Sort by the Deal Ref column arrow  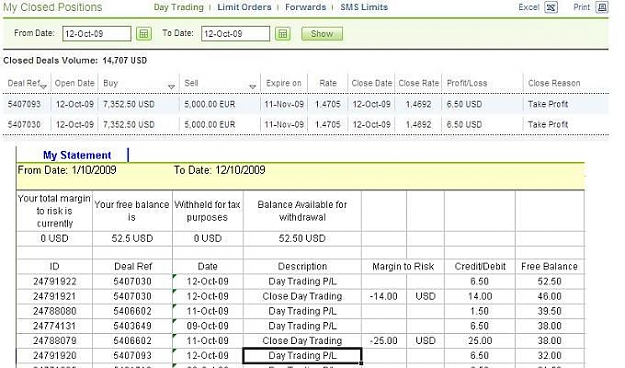(x=44, y=87)
